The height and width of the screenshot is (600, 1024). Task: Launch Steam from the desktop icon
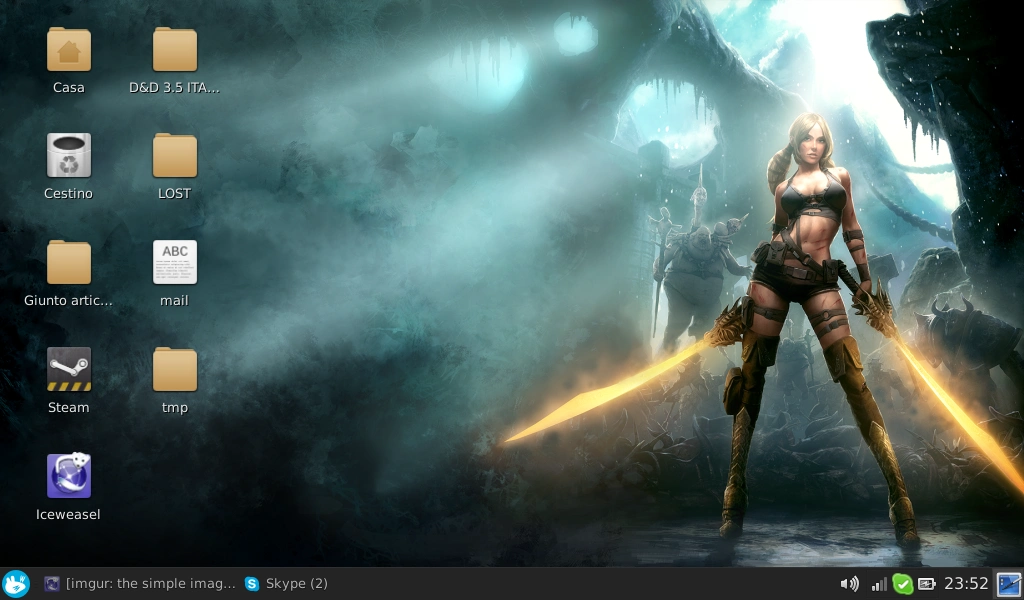tap(69, 369)
